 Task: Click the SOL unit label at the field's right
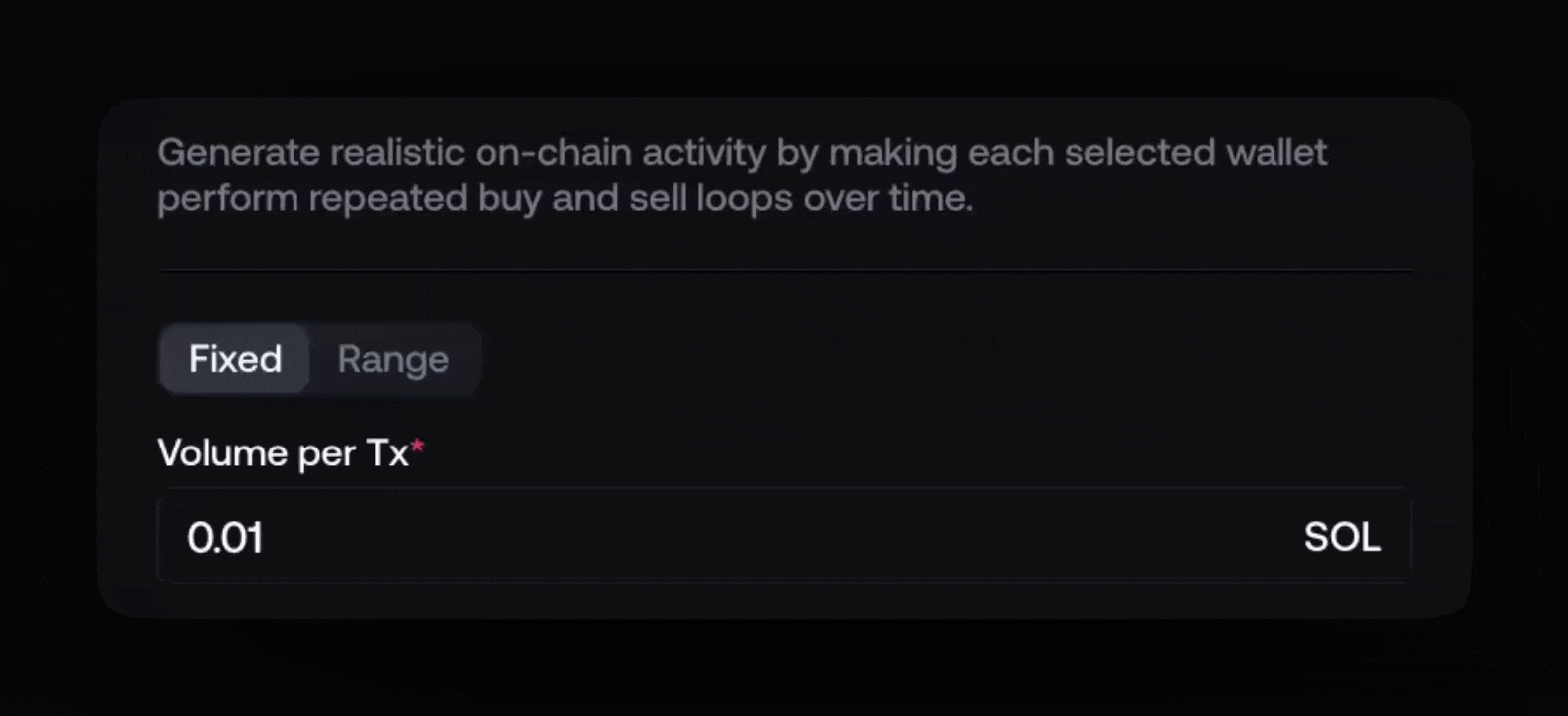coord(1341,537)
